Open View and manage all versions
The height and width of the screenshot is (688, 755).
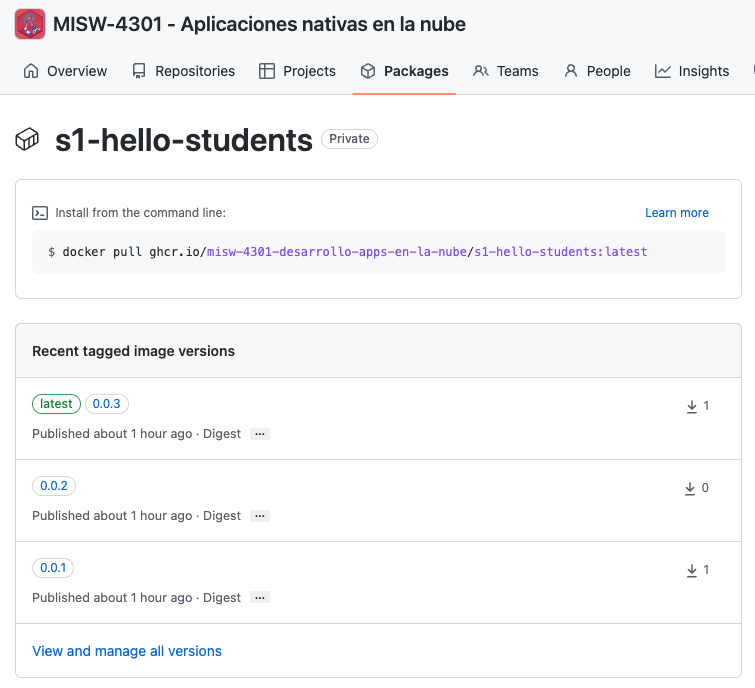pos(127,651)
